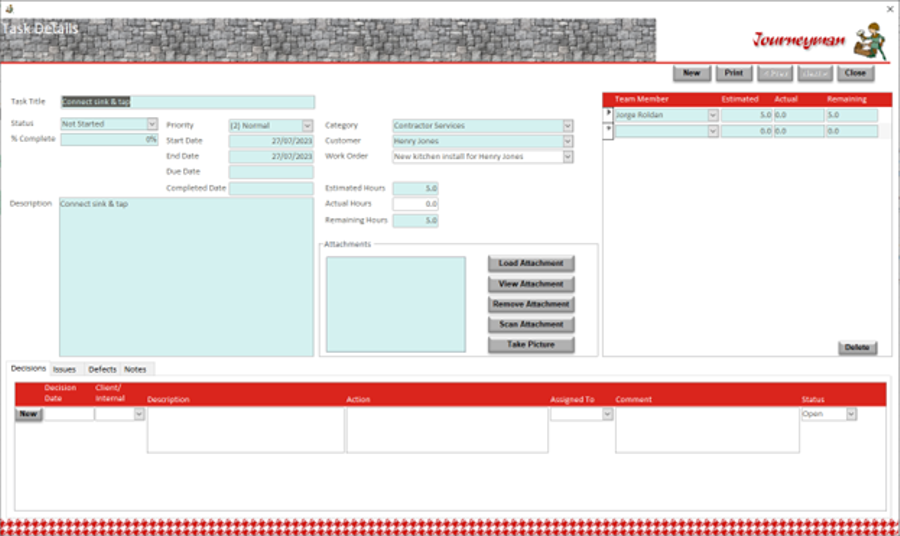Screen dimensions: 900x536
Task: Click the decision Action text box
Action: point(447,430)
